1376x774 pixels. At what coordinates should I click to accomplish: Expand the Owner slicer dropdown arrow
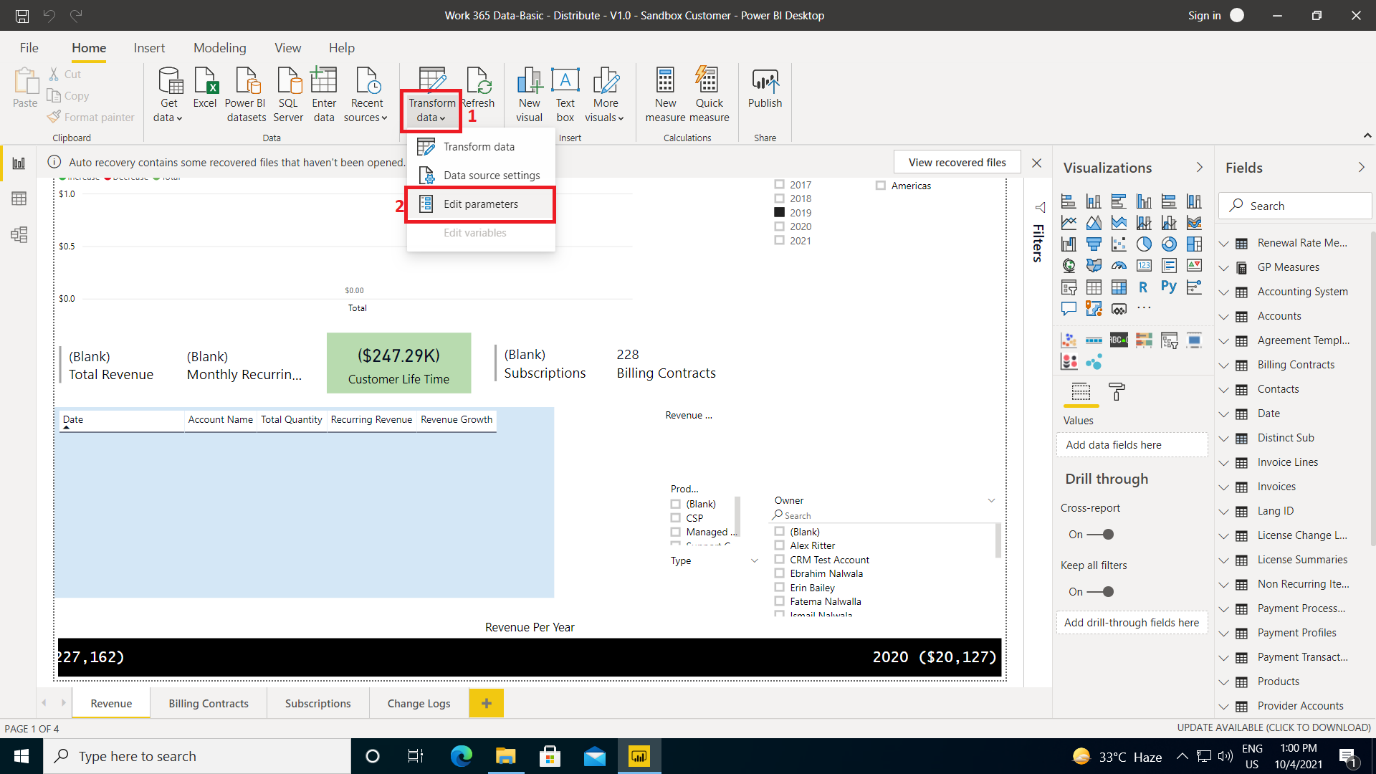pyautogui.click(x=991, y=501)
